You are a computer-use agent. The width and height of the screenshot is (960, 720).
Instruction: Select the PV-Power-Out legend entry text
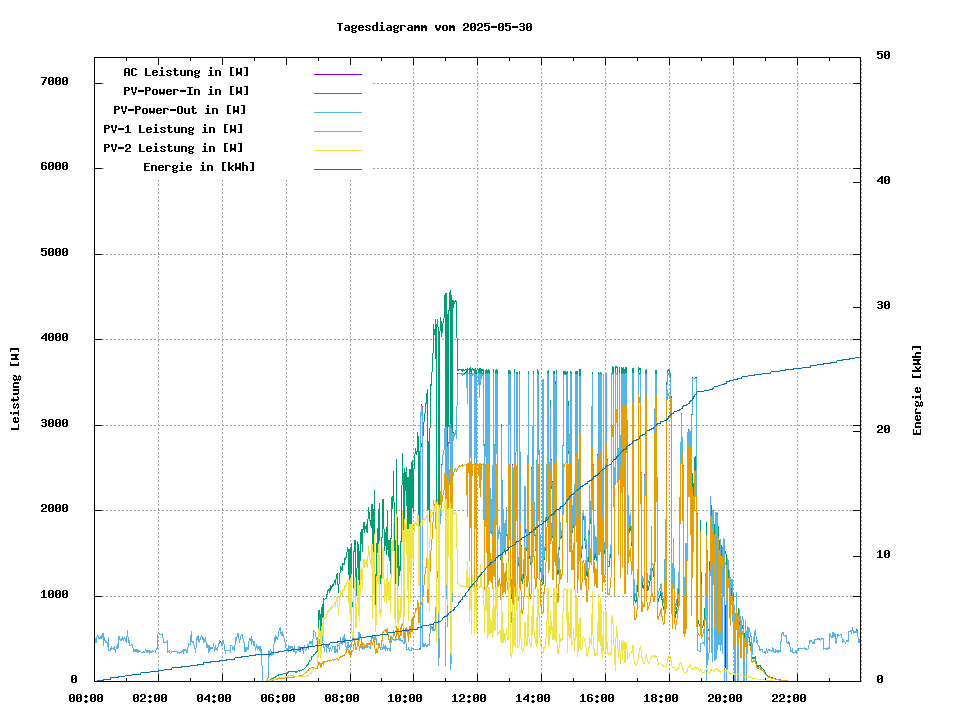(x=181, y=110)
